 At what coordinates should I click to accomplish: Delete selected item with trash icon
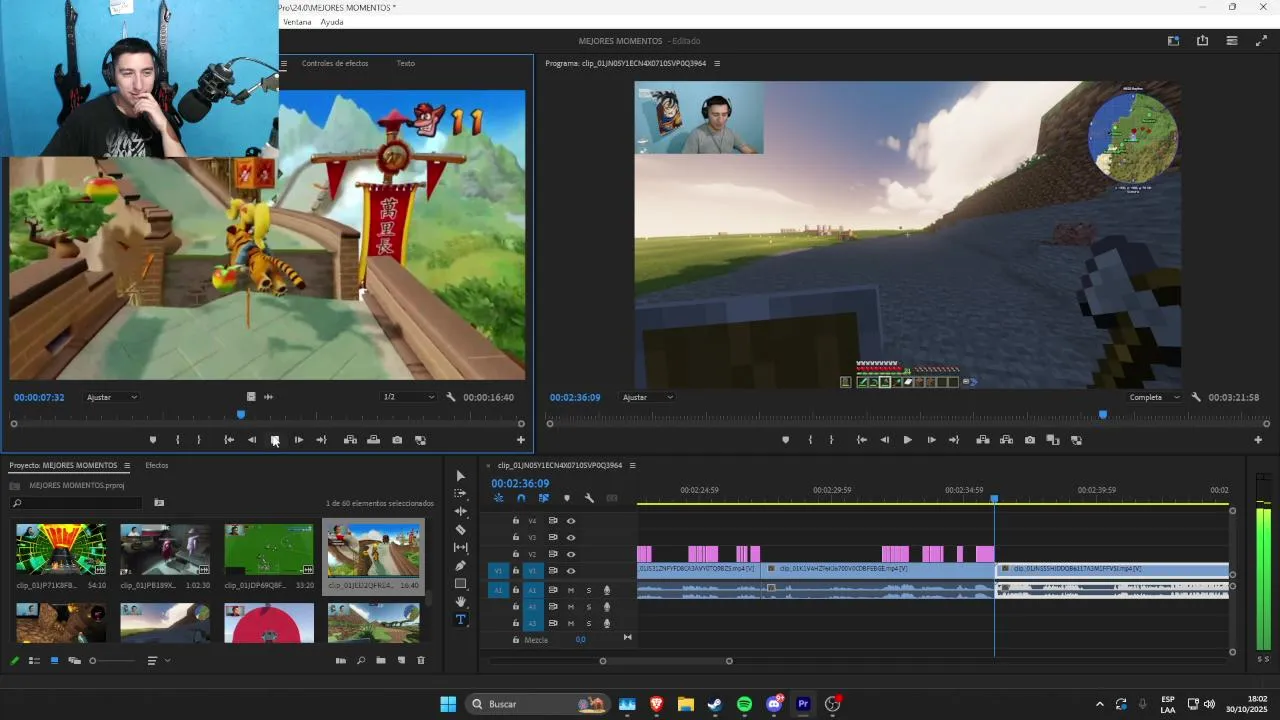(x=421, y=660)
